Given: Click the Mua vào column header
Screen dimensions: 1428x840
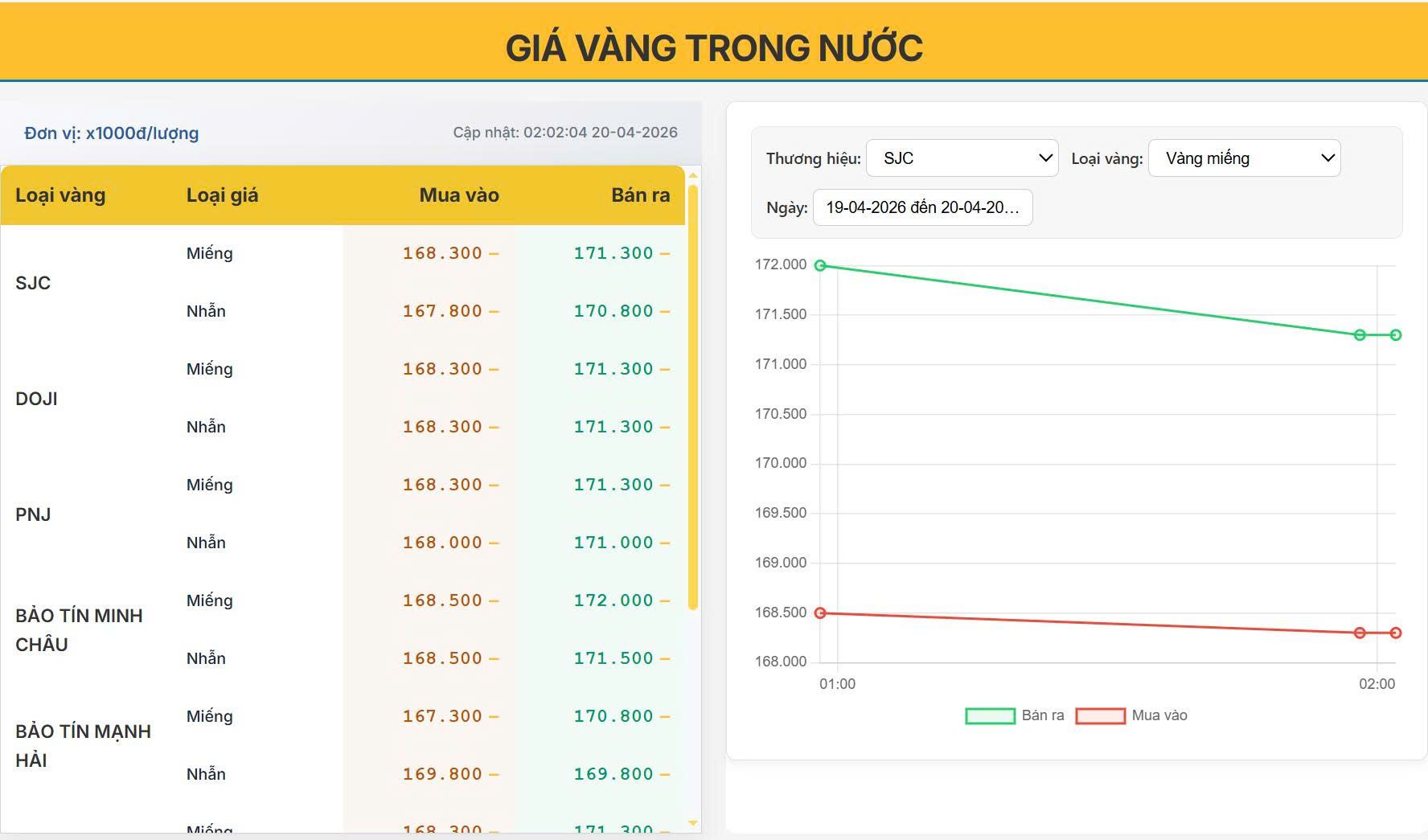Looking at the screenshot, I should point(459,195).
